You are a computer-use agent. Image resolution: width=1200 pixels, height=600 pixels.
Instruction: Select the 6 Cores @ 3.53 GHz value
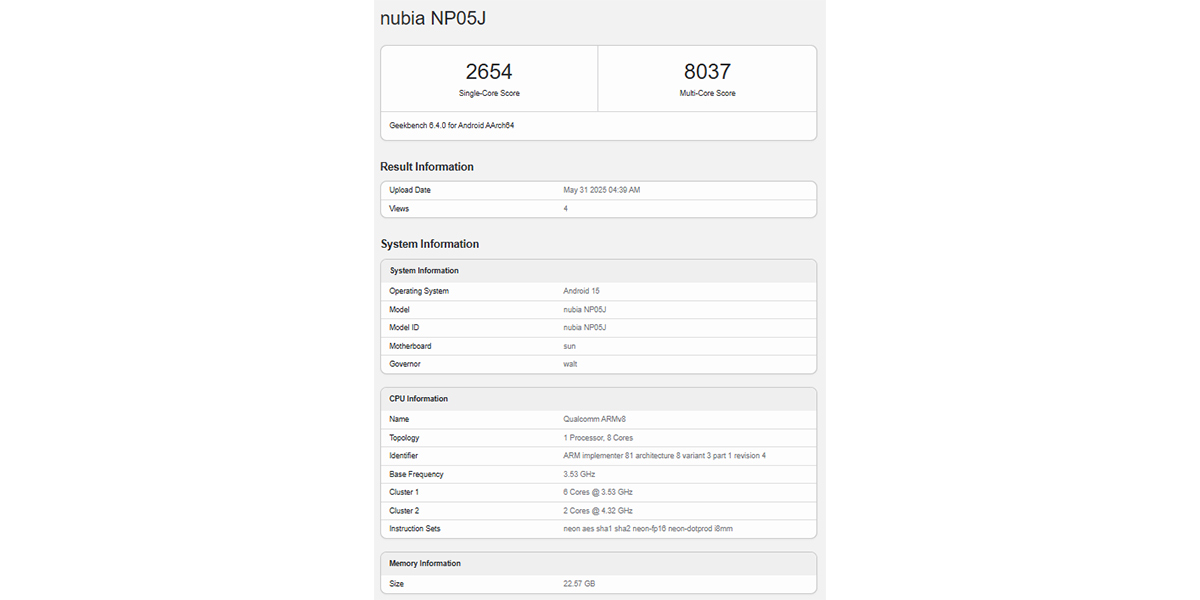(598, 492)
